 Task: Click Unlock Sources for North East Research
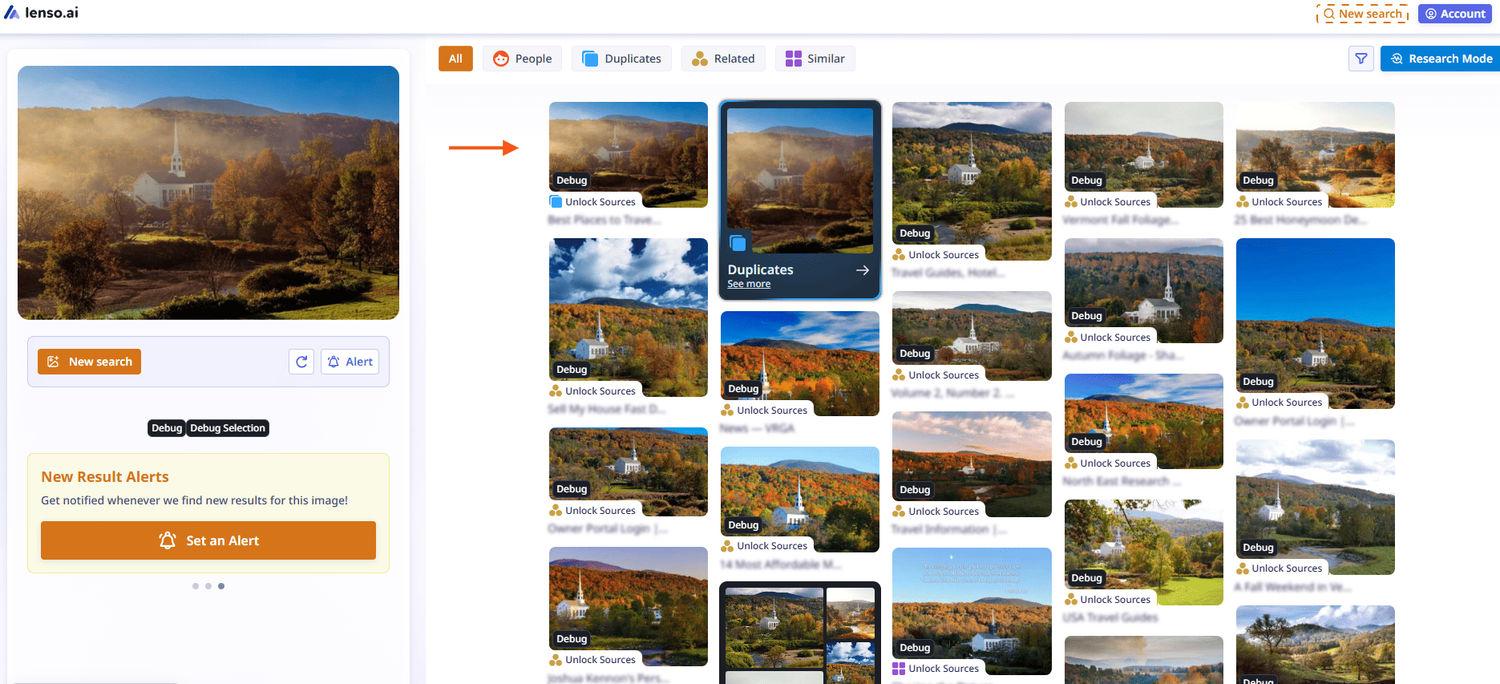coord(1108,463)
